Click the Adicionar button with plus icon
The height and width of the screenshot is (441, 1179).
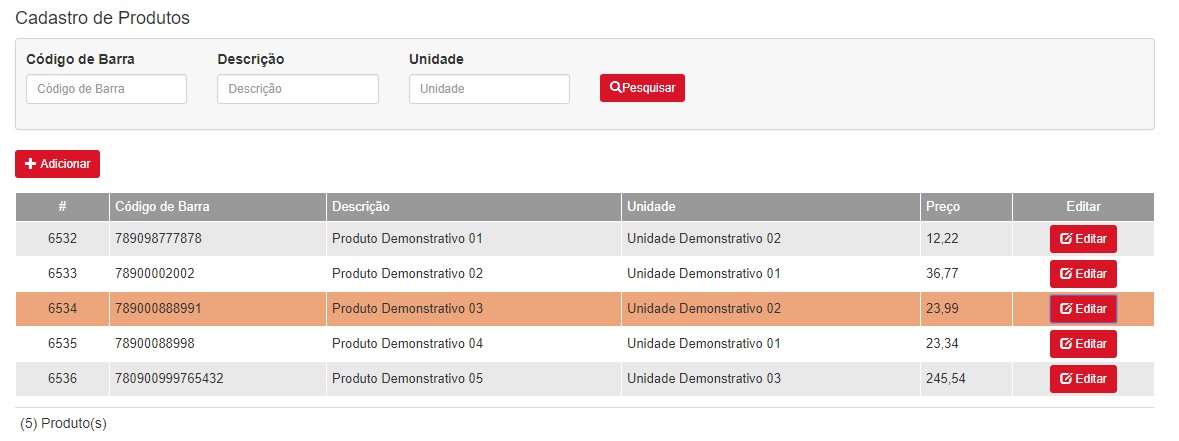coord(57,164)
